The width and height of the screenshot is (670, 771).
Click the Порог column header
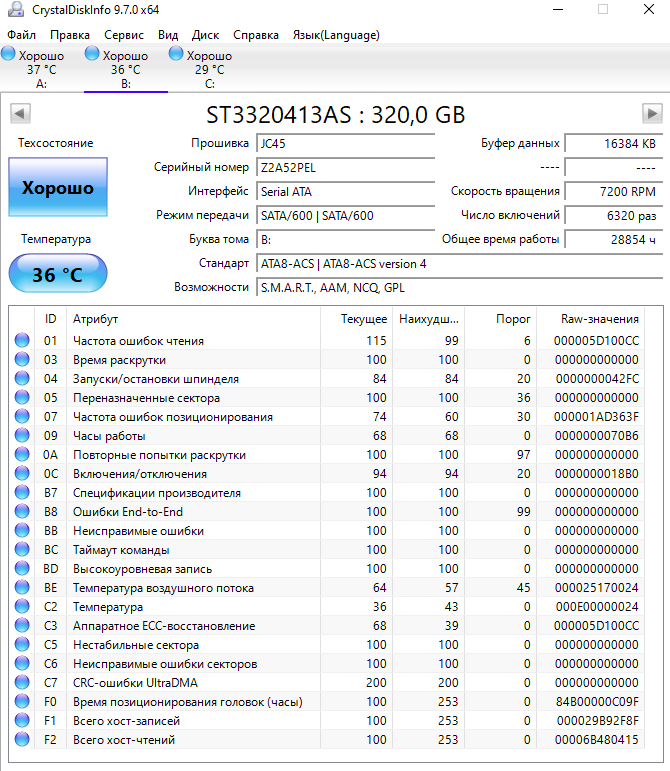500,319
